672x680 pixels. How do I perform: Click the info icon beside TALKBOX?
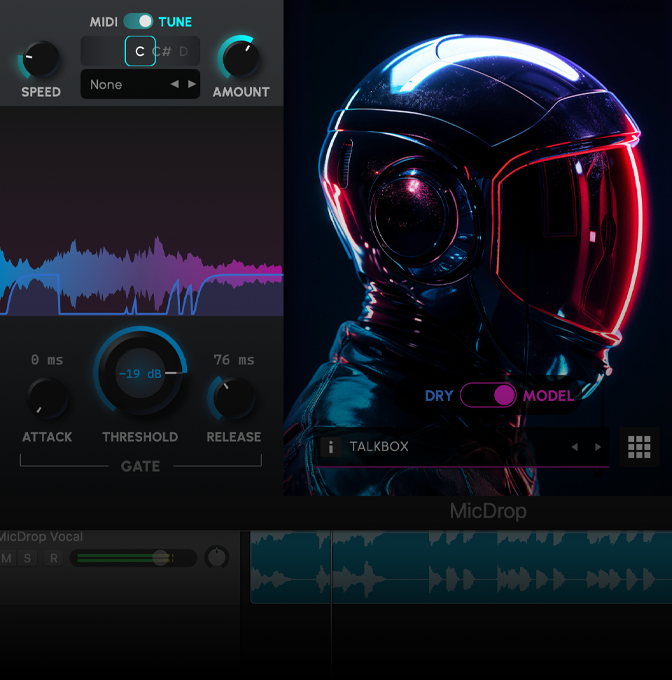pos(331,447)
